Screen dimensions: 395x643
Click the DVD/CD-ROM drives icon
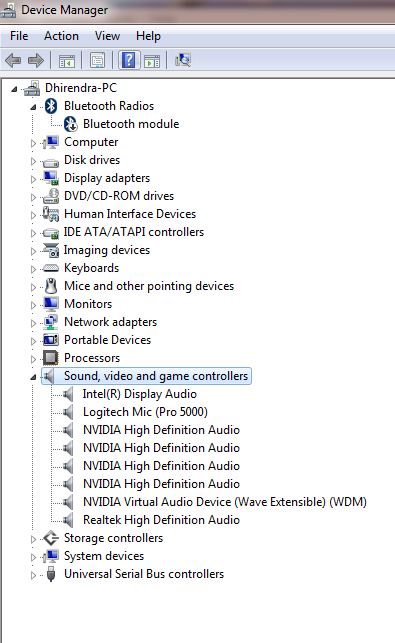click(x=51, y=196)
